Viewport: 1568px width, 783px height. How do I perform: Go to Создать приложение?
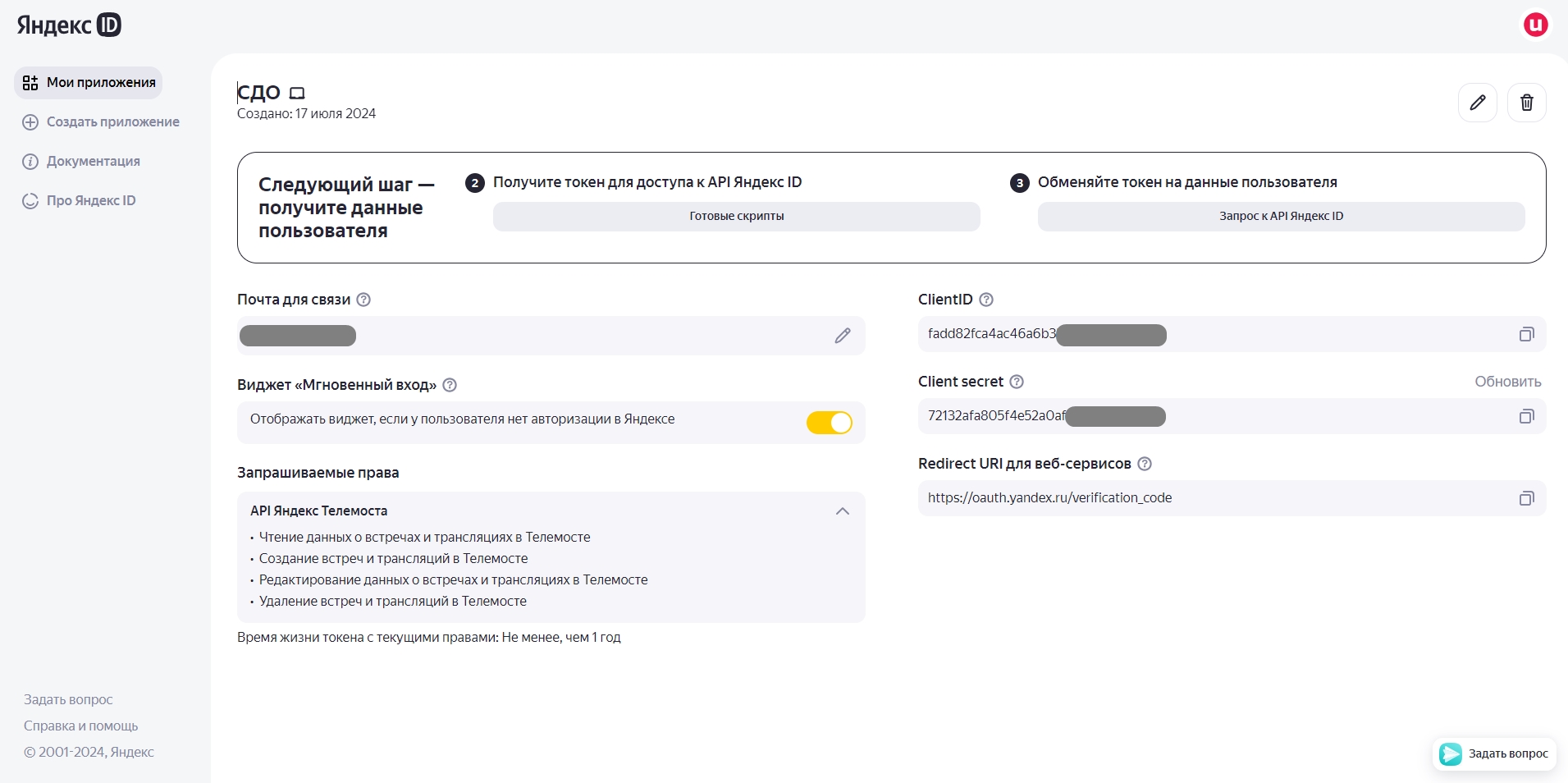click(x=101, y=121)
